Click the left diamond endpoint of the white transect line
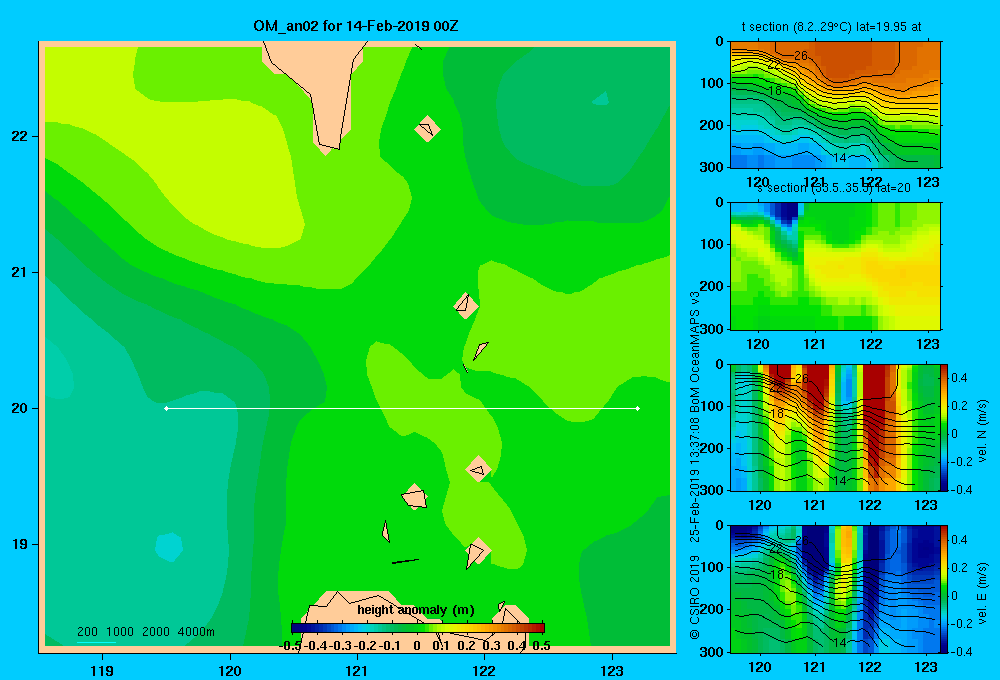The width and height of the screenshot is (1000, 680). [166, 408]
